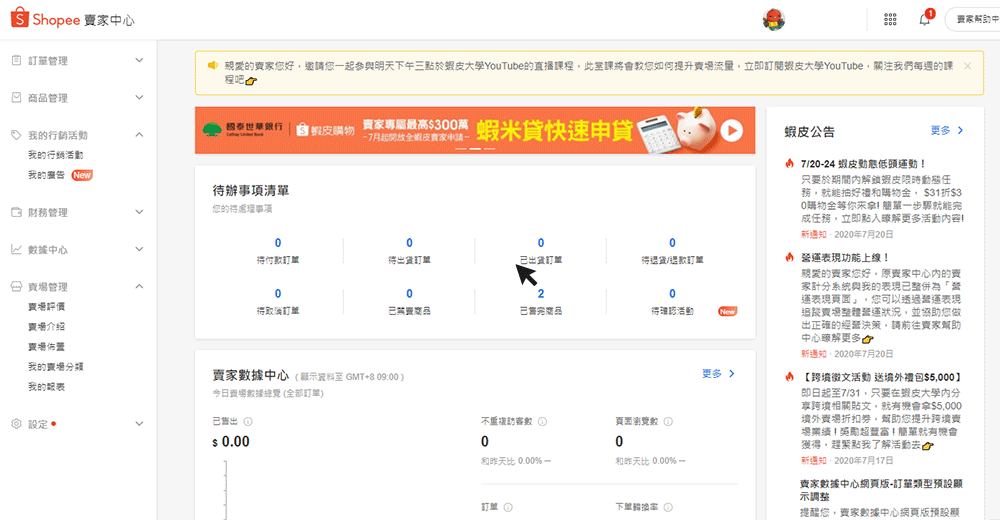This screenshot has width=1000, height=520.
Task: Click the 已售完商品 count
Action: (541, 294)
